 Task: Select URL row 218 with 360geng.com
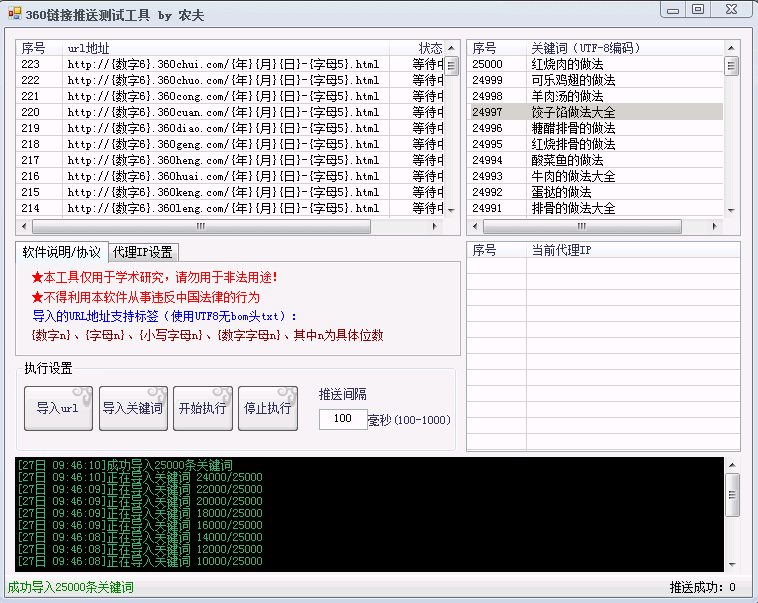[230, 144]
